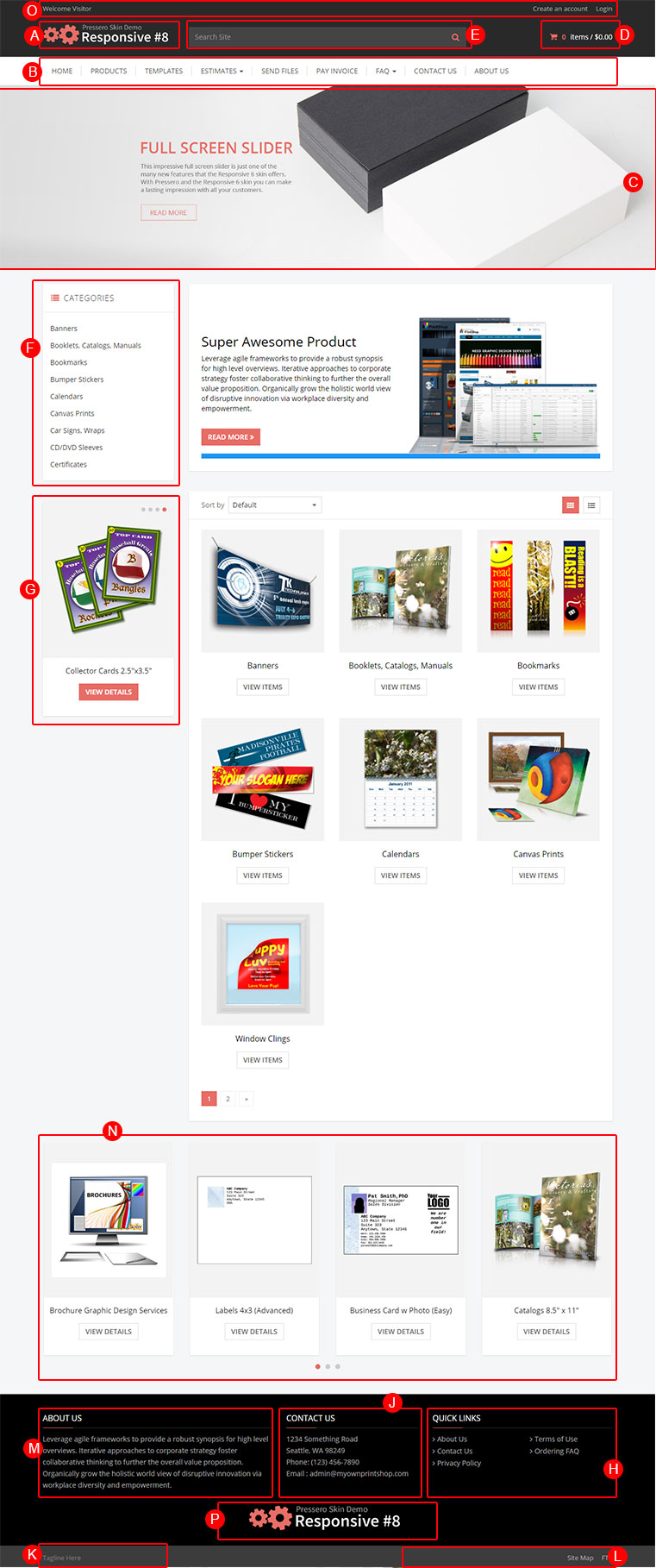Open Bumper Stickers category link
The height and width of the screenshot is (1568, 656).
tap(77, 379)
